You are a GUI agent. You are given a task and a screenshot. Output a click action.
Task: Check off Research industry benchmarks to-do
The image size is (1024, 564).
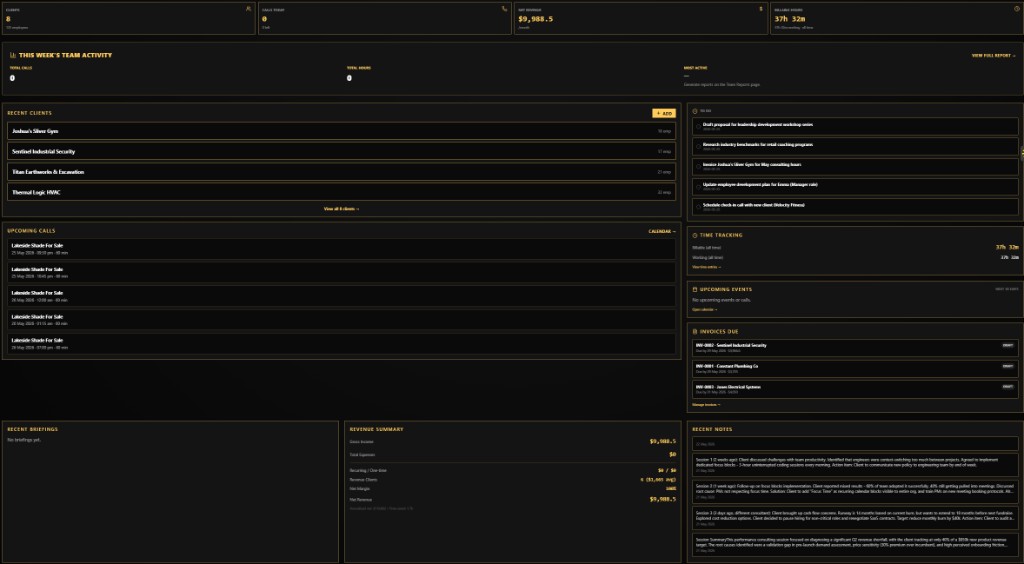coord(698,147)
